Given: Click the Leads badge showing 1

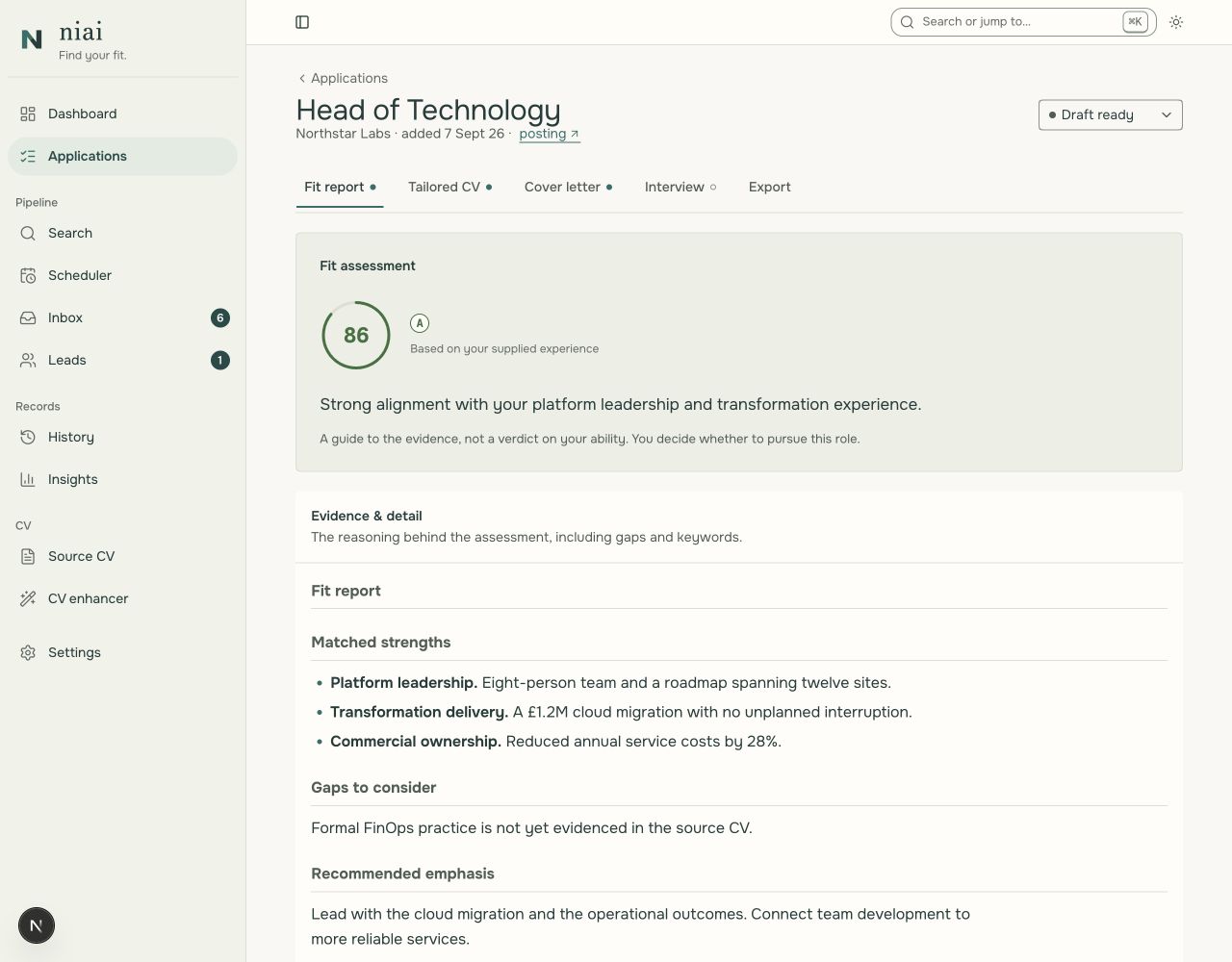Looking at the screenshot, I should click(x=220, y=360).
